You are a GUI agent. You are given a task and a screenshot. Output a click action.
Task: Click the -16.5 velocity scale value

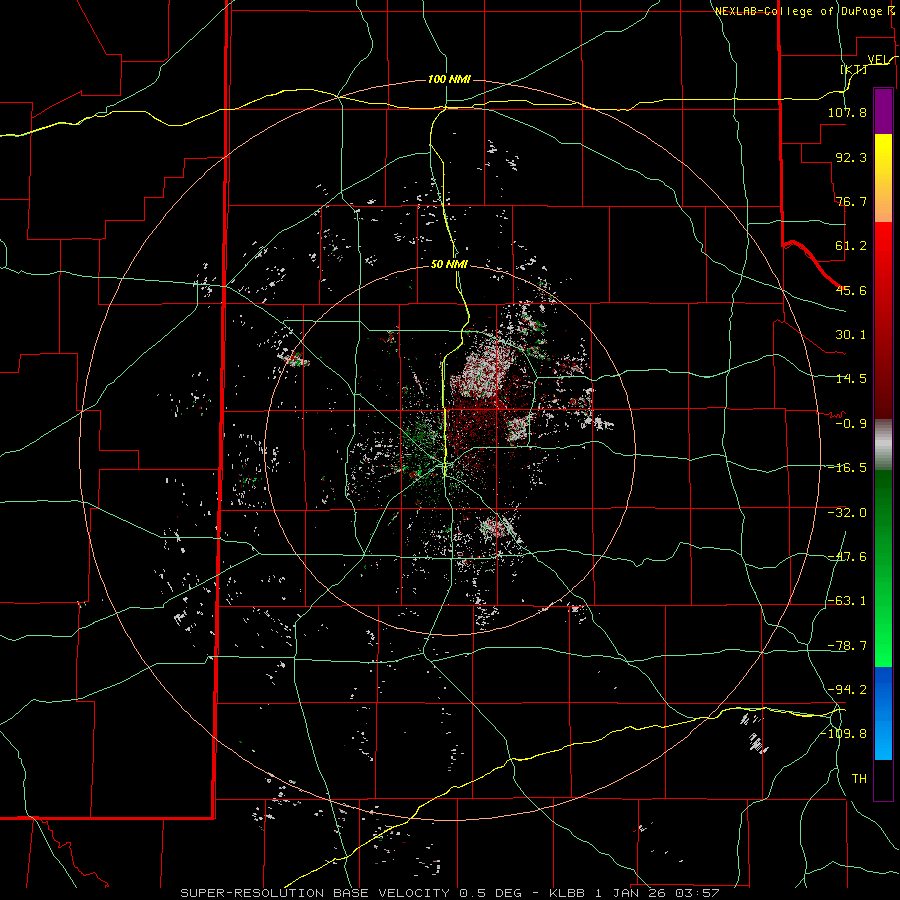tap(847, 468)
